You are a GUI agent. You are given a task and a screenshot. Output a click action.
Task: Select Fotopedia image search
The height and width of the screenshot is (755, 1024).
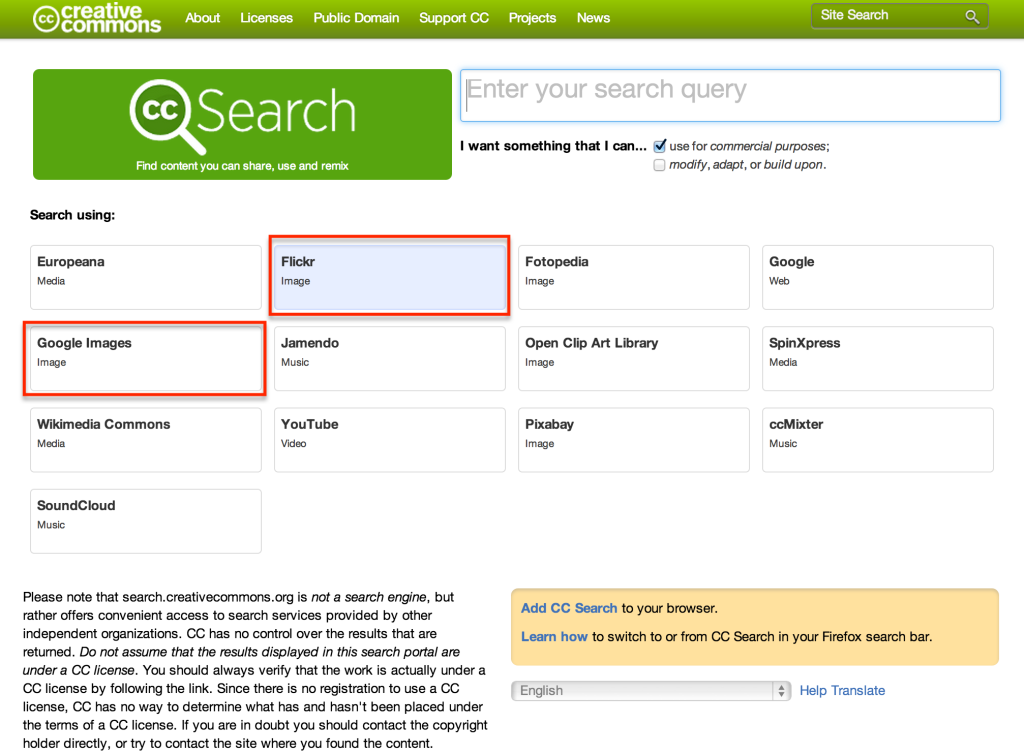(633, 277)
